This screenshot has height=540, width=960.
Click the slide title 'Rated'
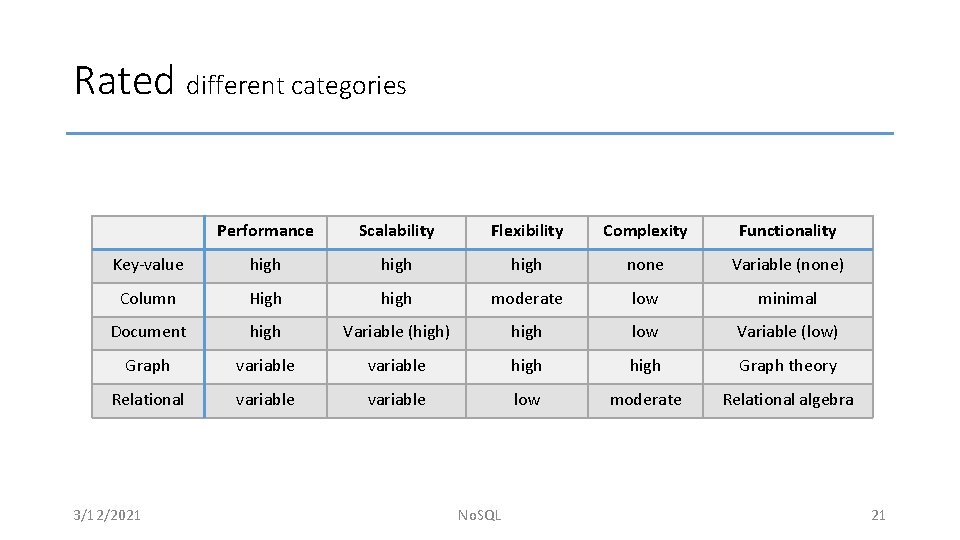(x=125, y=81)
